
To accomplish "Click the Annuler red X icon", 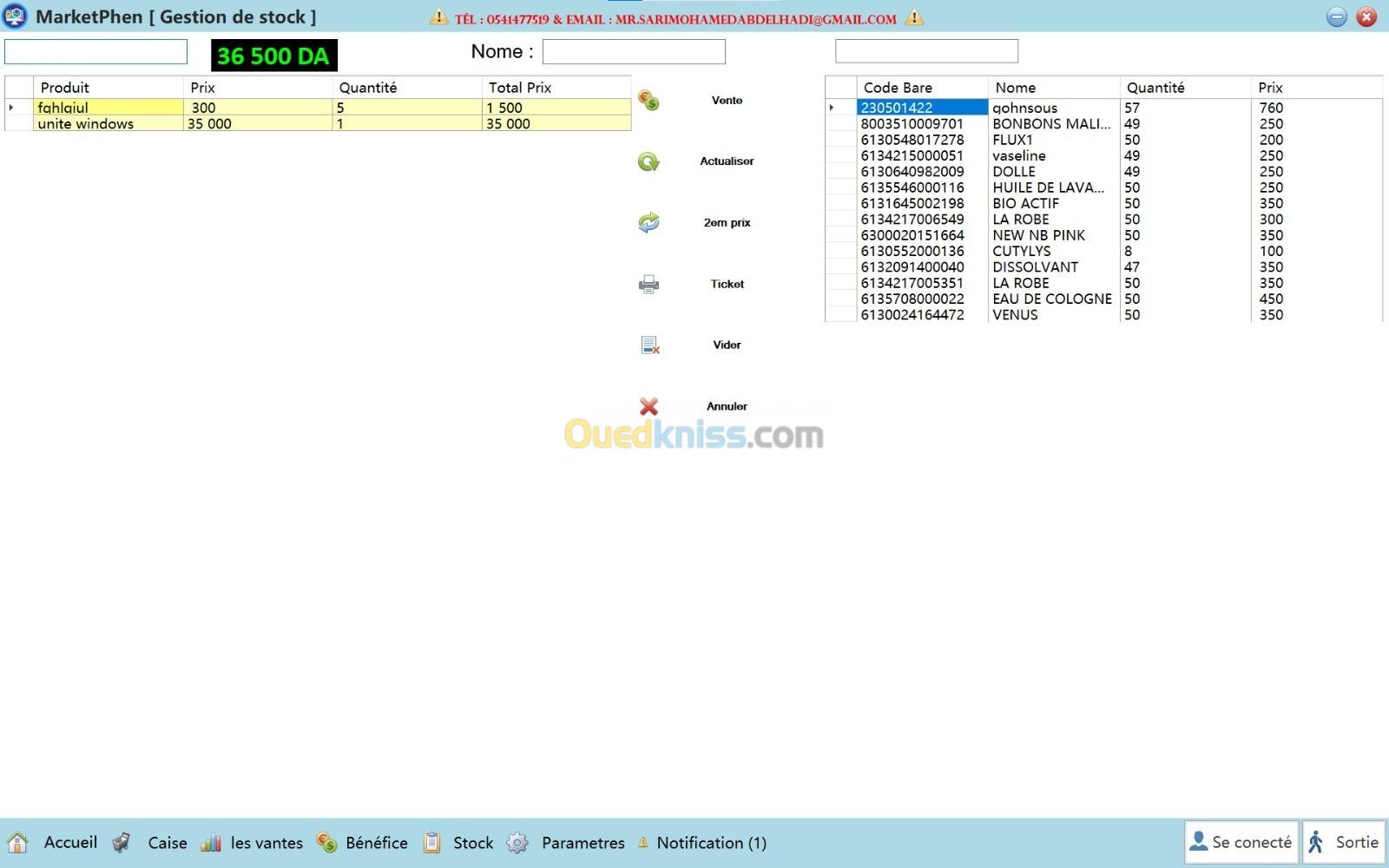I will click(648, 406).
